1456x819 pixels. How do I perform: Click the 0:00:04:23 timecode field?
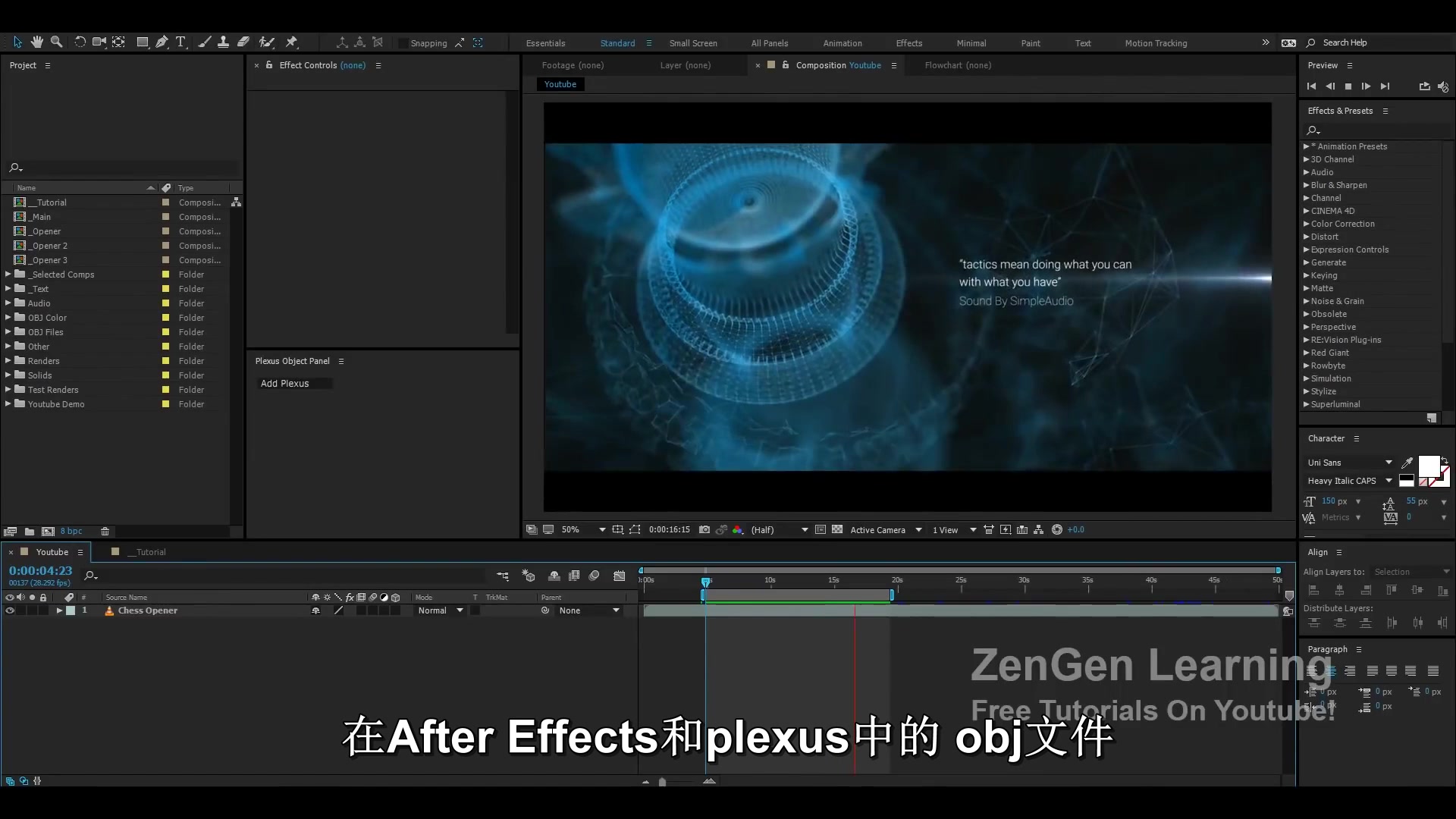(x=39, y=570)
